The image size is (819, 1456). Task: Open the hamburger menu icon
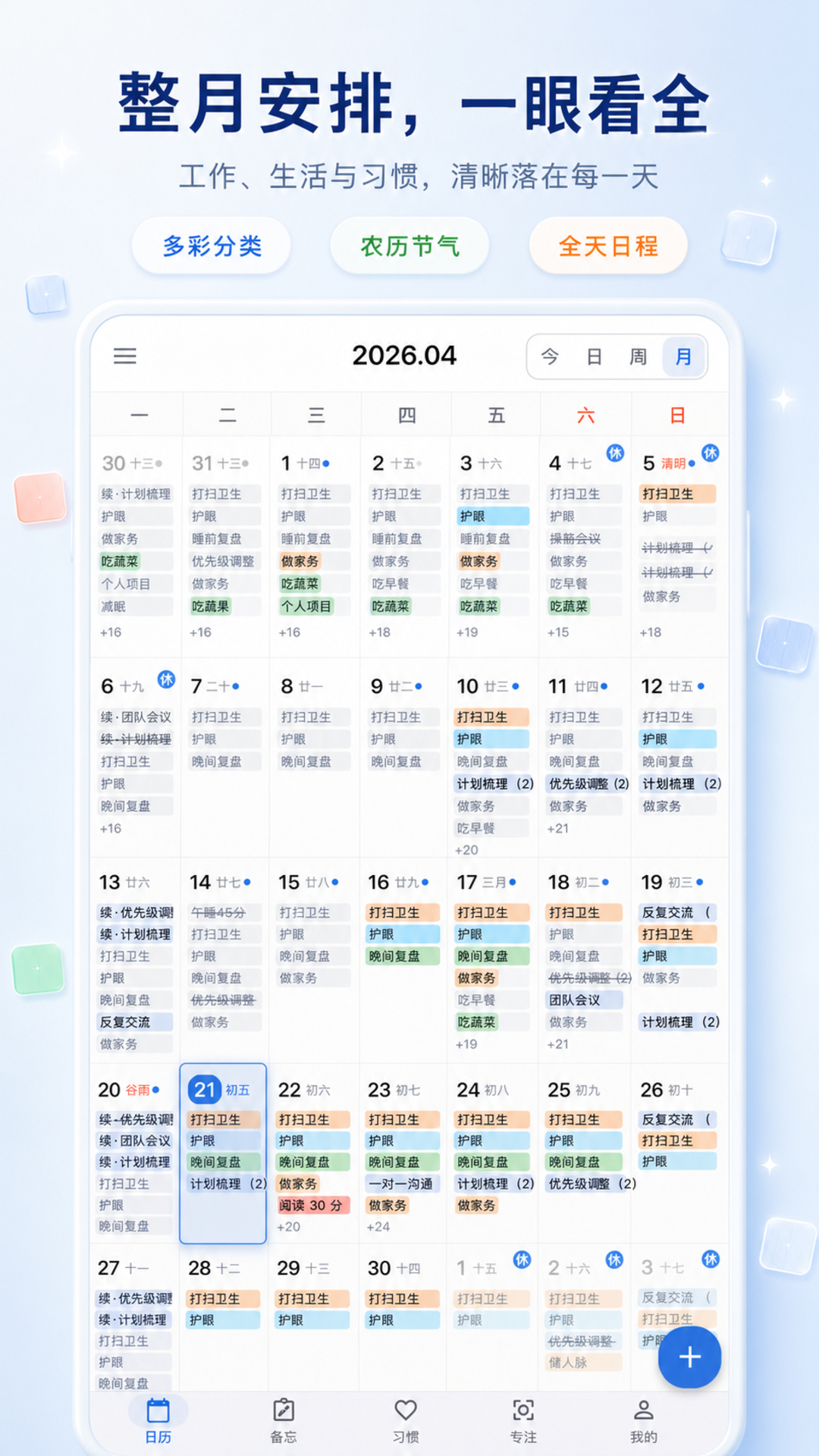pos(125,356)
